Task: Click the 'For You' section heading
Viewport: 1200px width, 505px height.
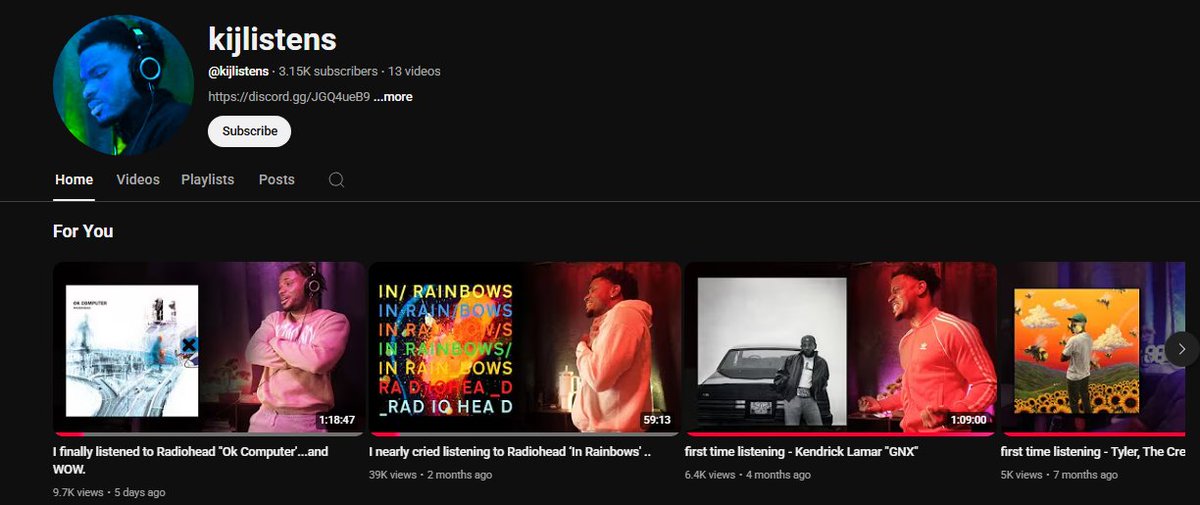Action: pos(83,231)
